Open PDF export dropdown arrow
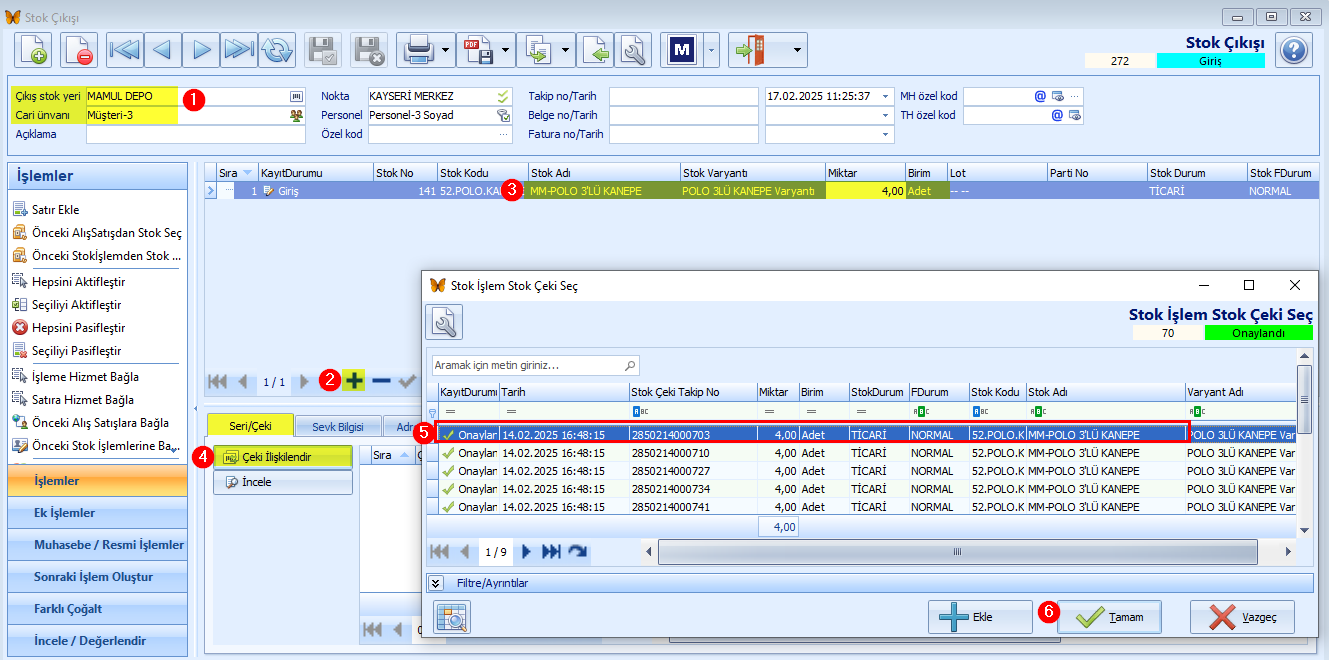This screenshot has height=660, width=1329. tap(506, 49)
